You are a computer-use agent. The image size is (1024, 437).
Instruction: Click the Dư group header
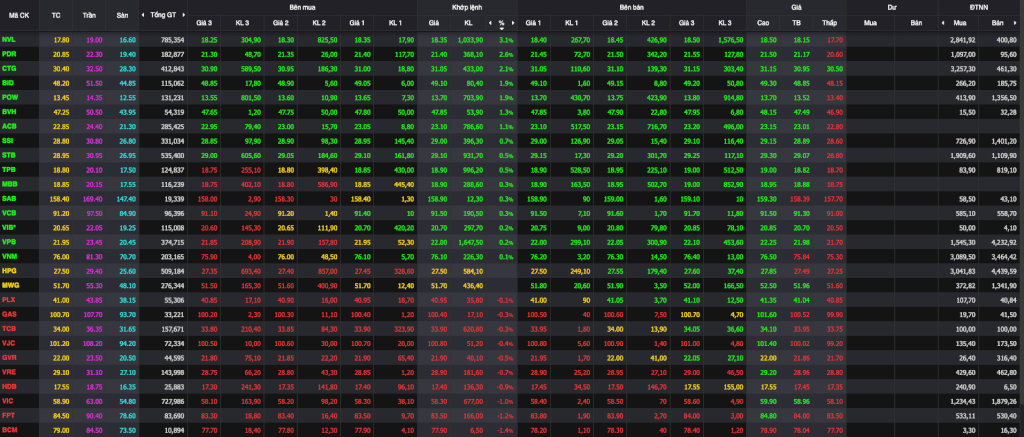point(892,6)
